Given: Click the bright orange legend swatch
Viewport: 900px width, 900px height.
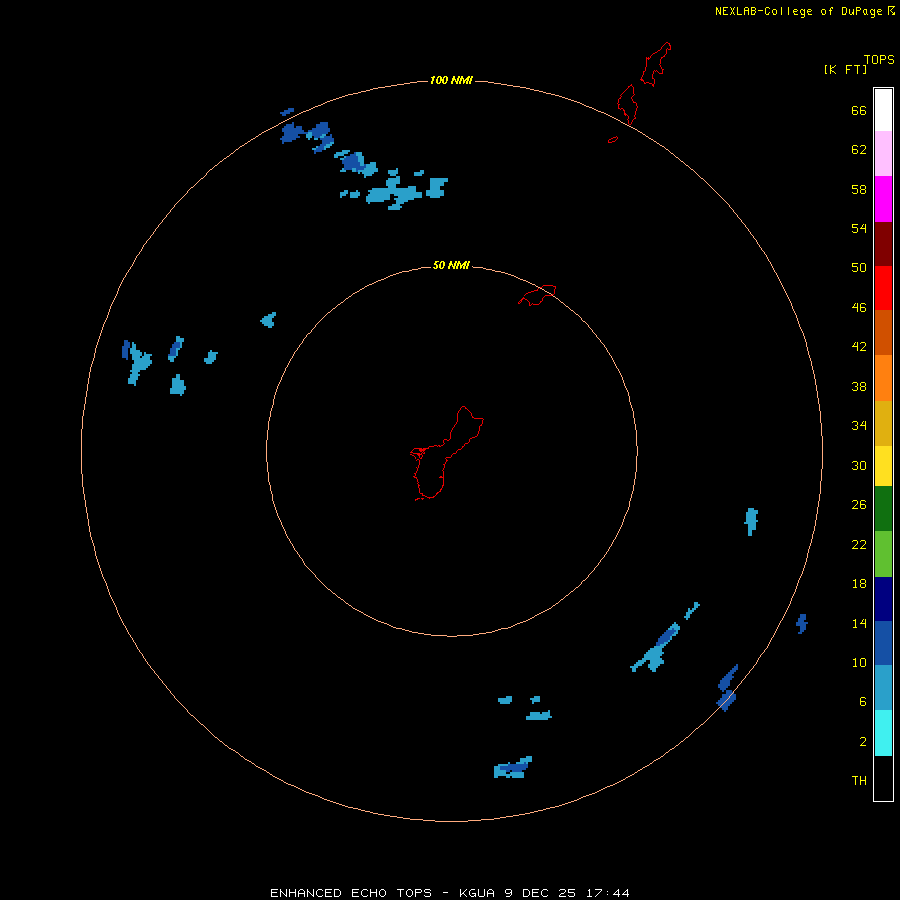Looking at the screenshot, I should (883, 378).
